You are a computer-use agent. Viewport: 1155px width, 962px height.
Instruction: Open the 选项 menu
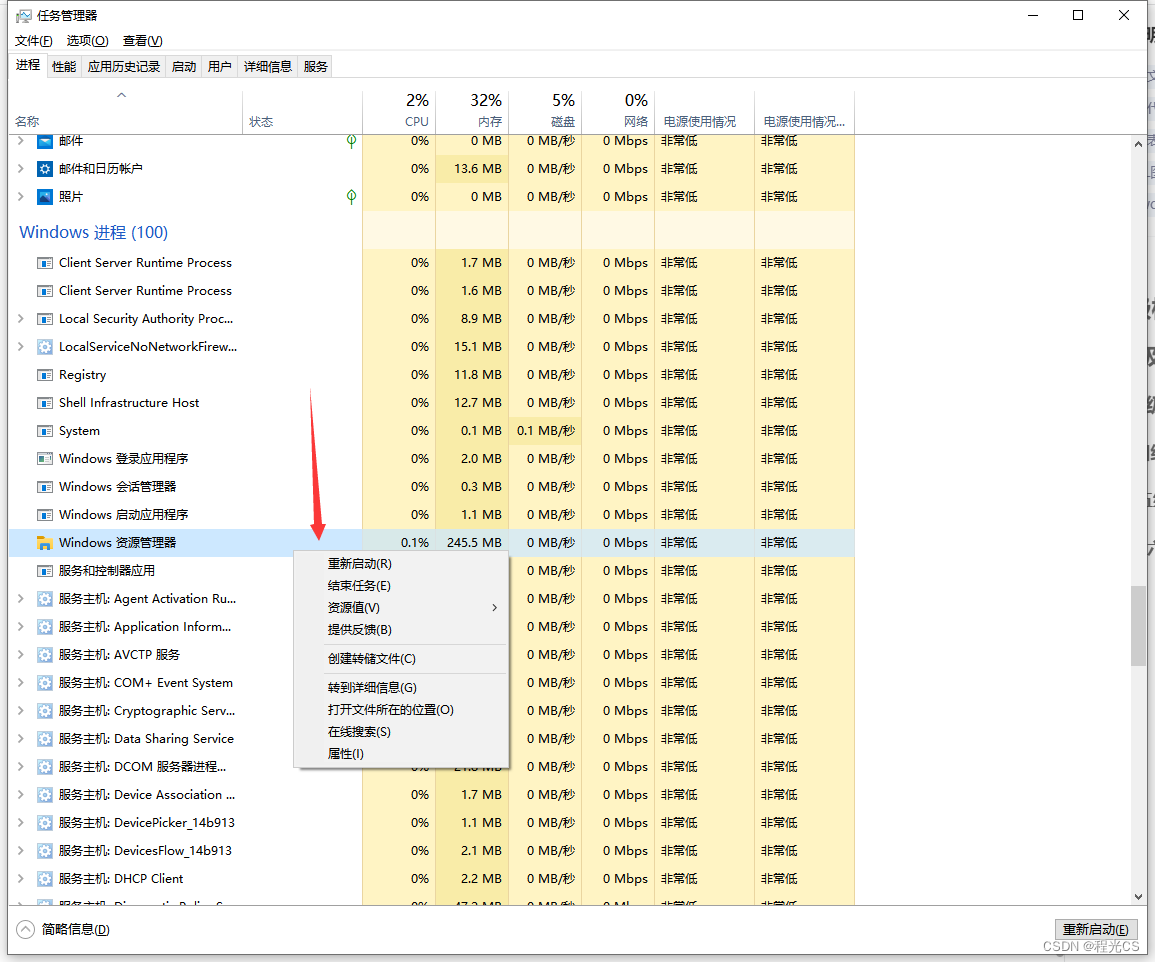pos(88,41)
